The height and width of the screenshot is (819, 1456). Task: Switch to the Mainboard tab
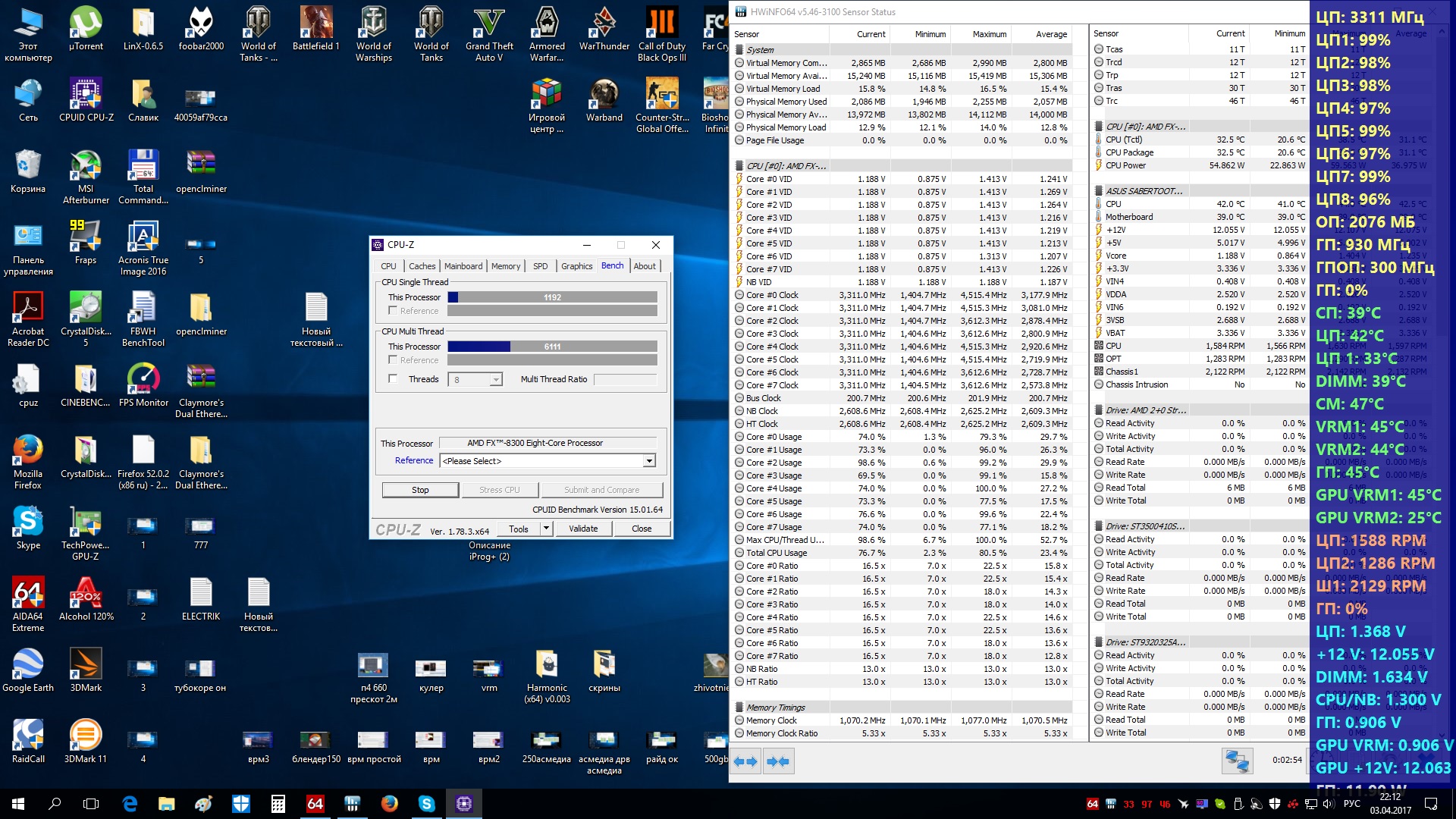[463, 266]
